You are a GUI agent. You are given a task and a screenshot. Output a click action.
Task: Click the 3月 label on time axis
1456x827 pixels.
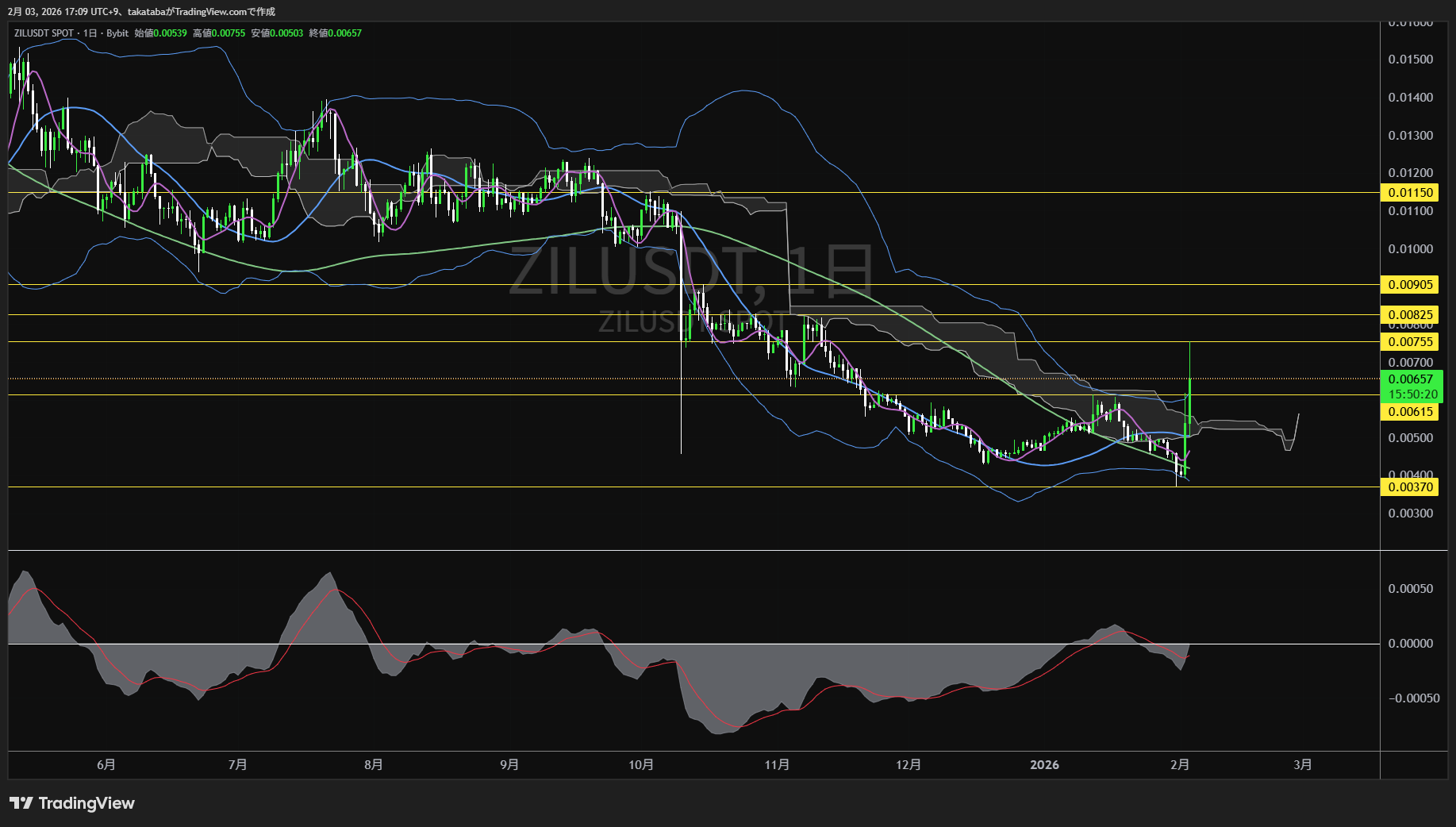1302,765
